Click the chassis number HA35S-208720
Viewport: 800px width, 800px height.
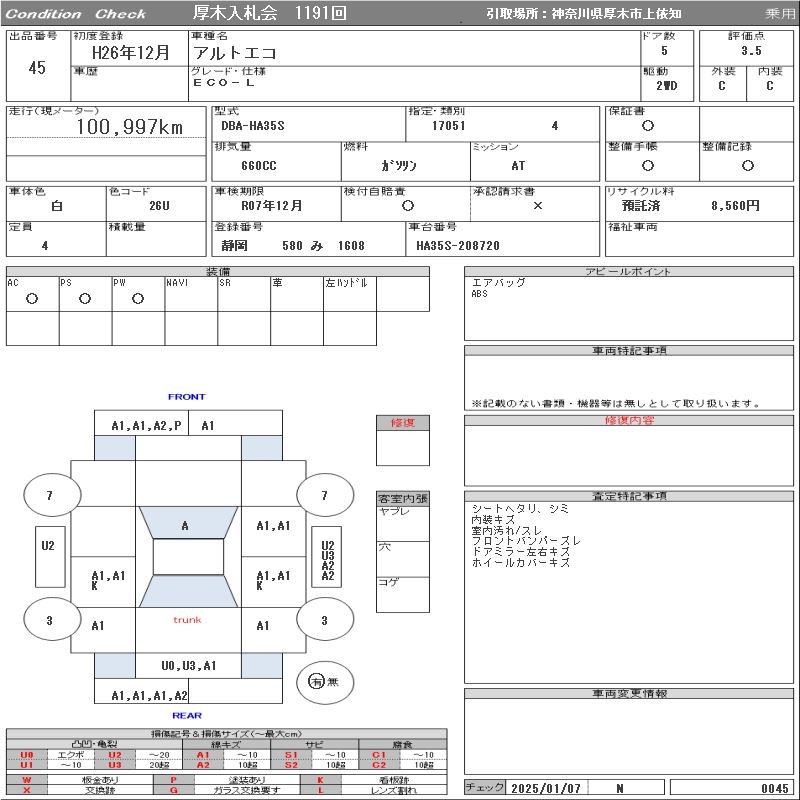(458, 246)
